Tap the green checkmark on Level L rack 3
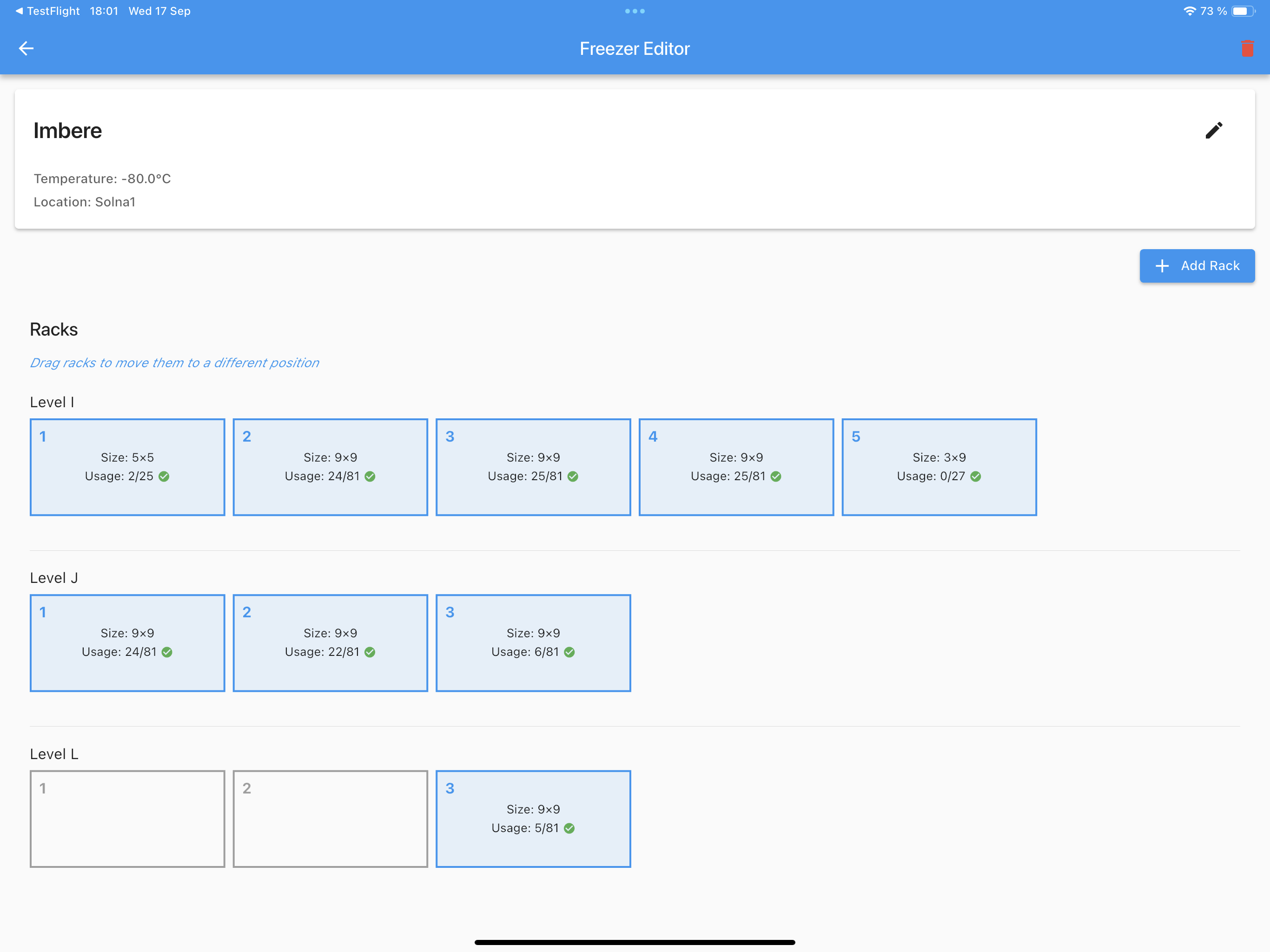 click(x=569, y=828)
